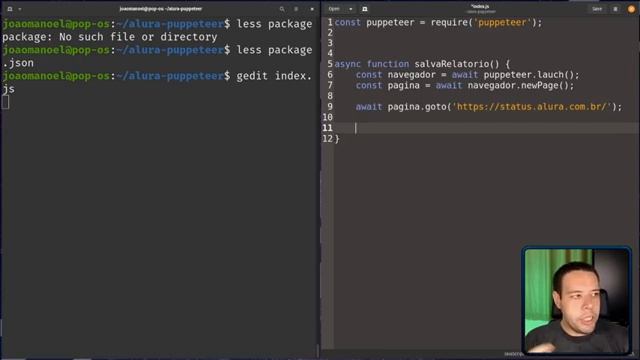Click the 'gedit index.' command in terminal

click(274, 76)
